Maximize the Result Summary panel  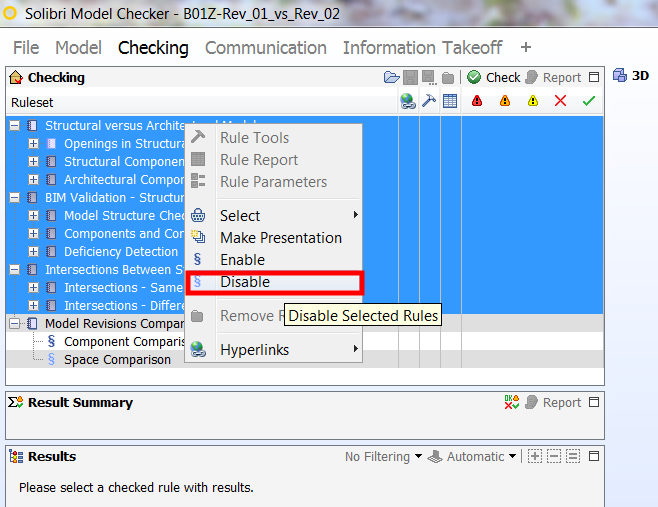click(x=594, y=402)
